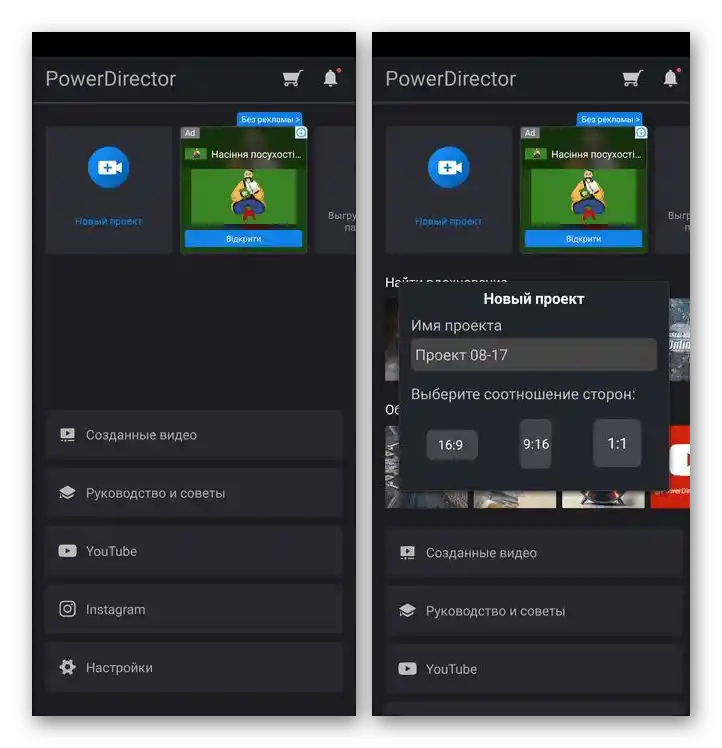Click ad title 'Насіння посухості' in left screen
The image size is (722, 748).
point(256,155)
